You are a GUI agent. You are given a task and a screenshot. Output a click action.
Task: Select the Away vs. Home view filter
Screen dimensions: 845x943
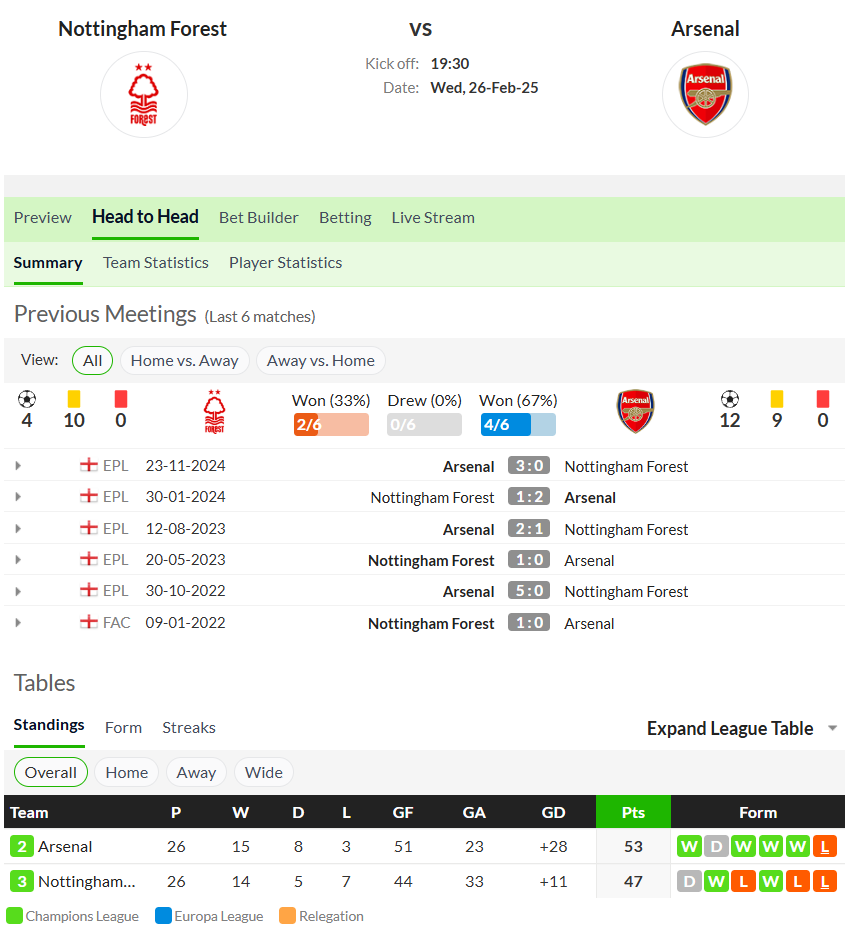pyautogui.click(x=321, y=361)
